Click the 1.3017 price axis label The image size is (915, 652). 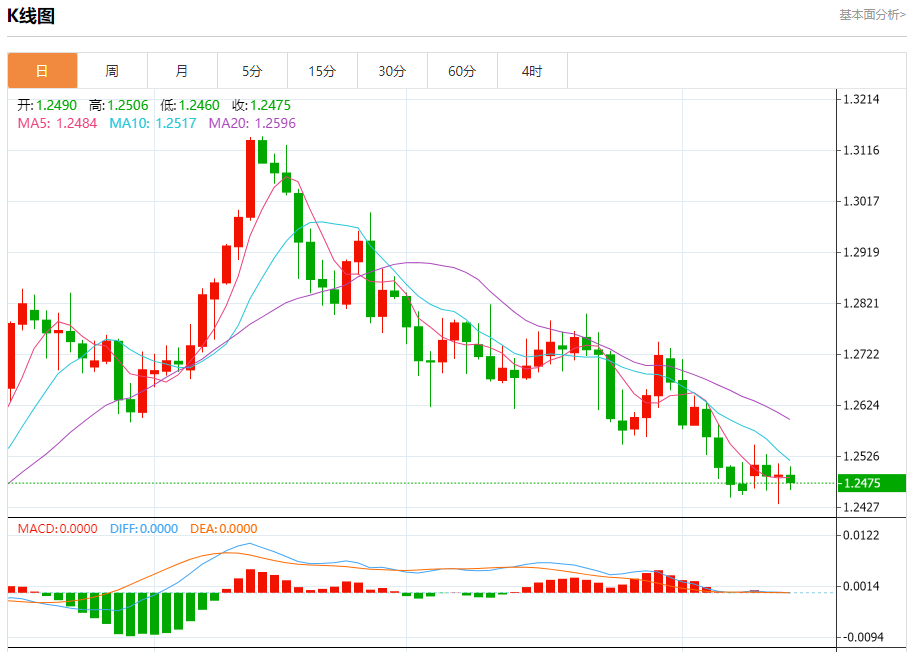click(x=861, y=201)
